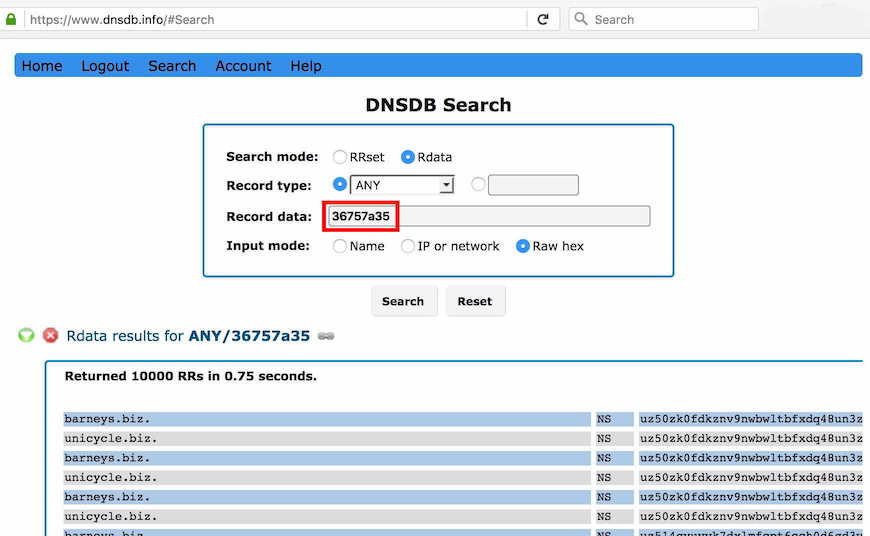Click the browser Search text box
870x536 pixels.
click(664, 19)
